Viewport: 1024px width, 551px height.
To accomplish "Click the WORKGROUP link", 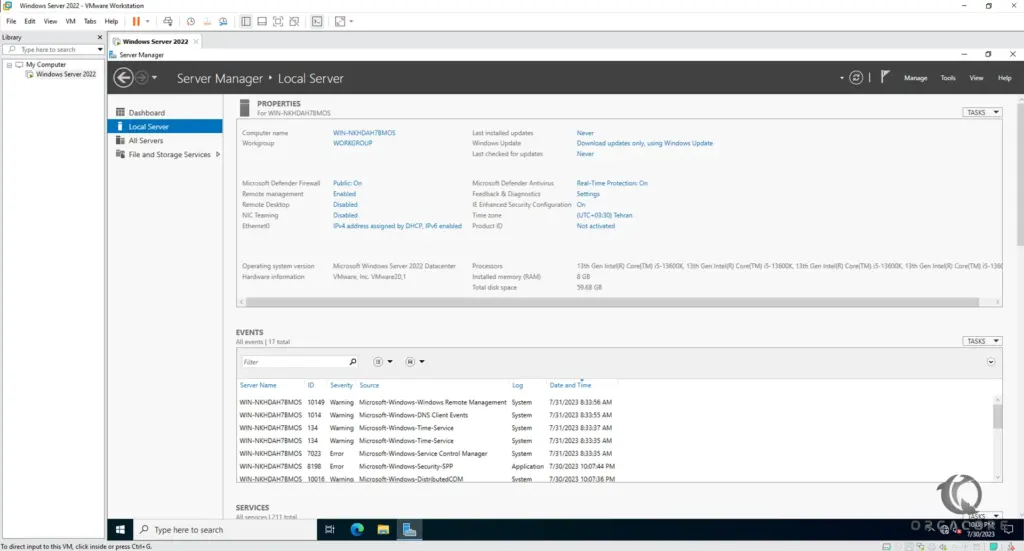I will pos(353,143).
